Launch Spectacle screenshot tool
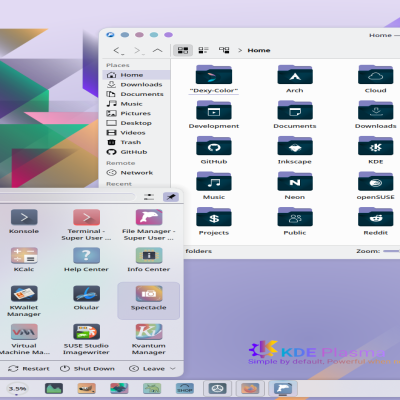The image size is (400, 400). (x=149, y=300)
